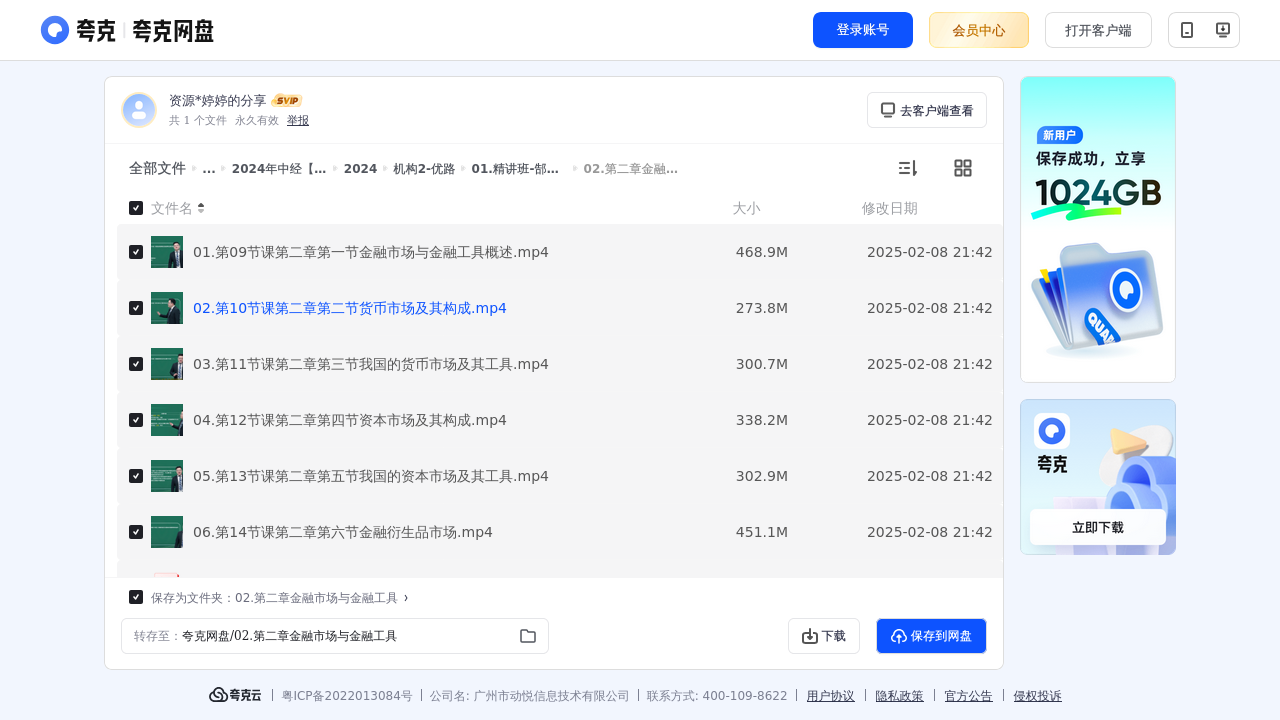Open thumbnail of 05.第13节课 video
1280x720 pixels.
coord(167,476)
